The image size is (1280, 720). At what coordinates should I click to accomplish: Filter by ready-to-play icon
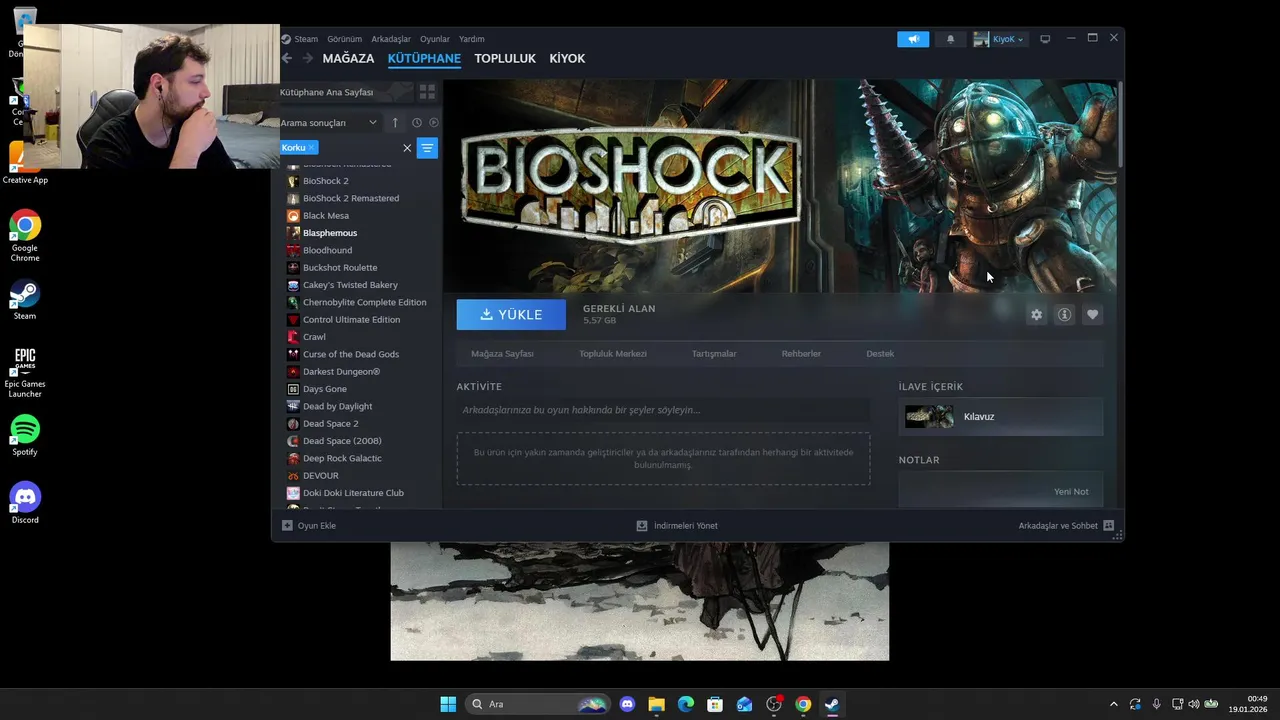click(x=434, y=122)
